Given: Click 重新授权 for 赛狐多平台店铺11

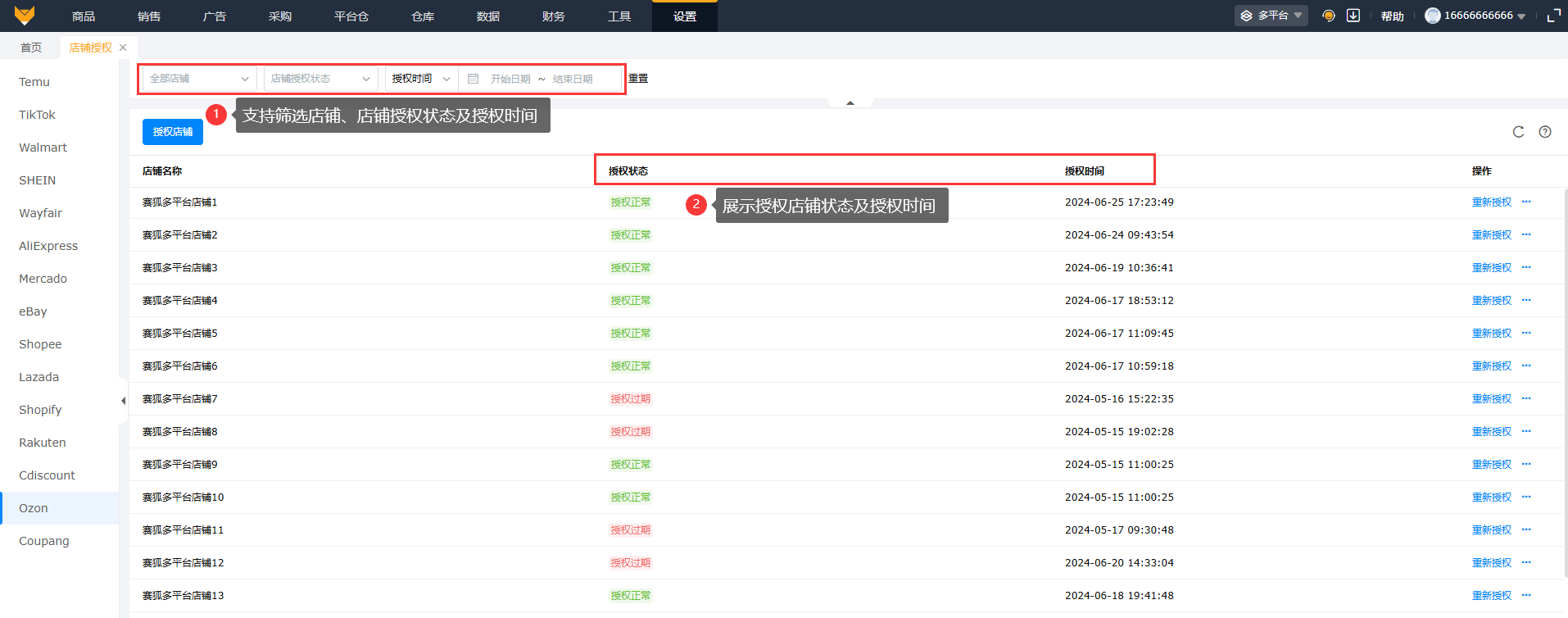Looking at the screenshot, I should 1492,529.
